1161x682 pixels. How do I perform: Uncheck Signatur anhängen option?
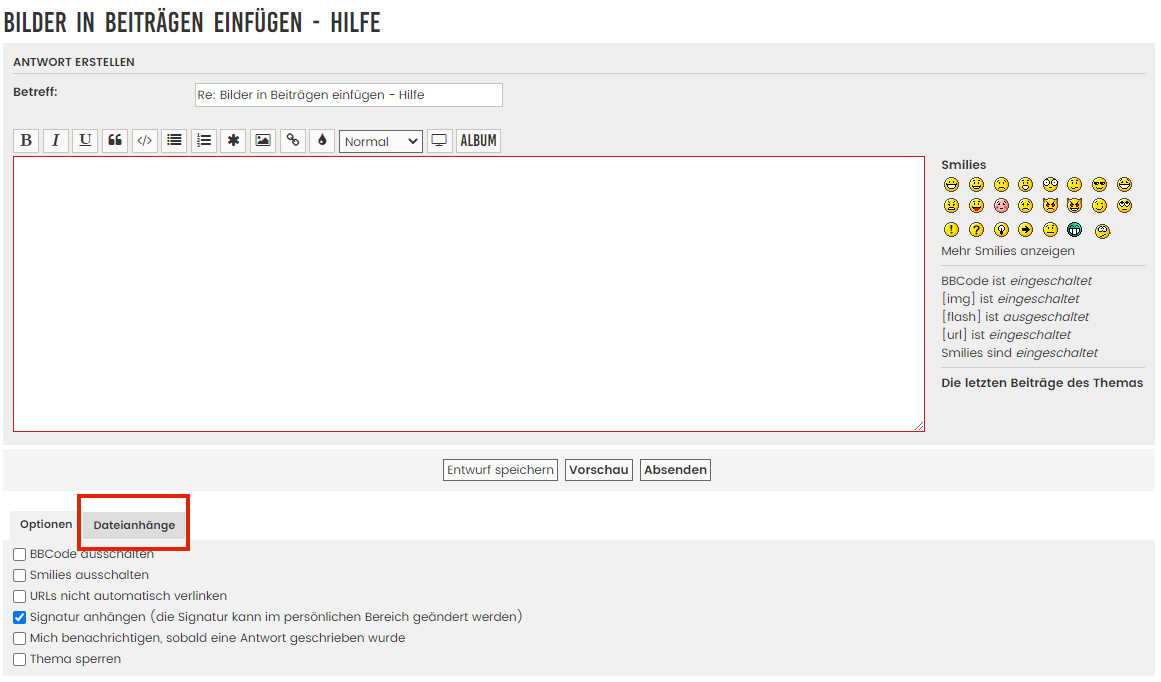(x=20, y=617)
